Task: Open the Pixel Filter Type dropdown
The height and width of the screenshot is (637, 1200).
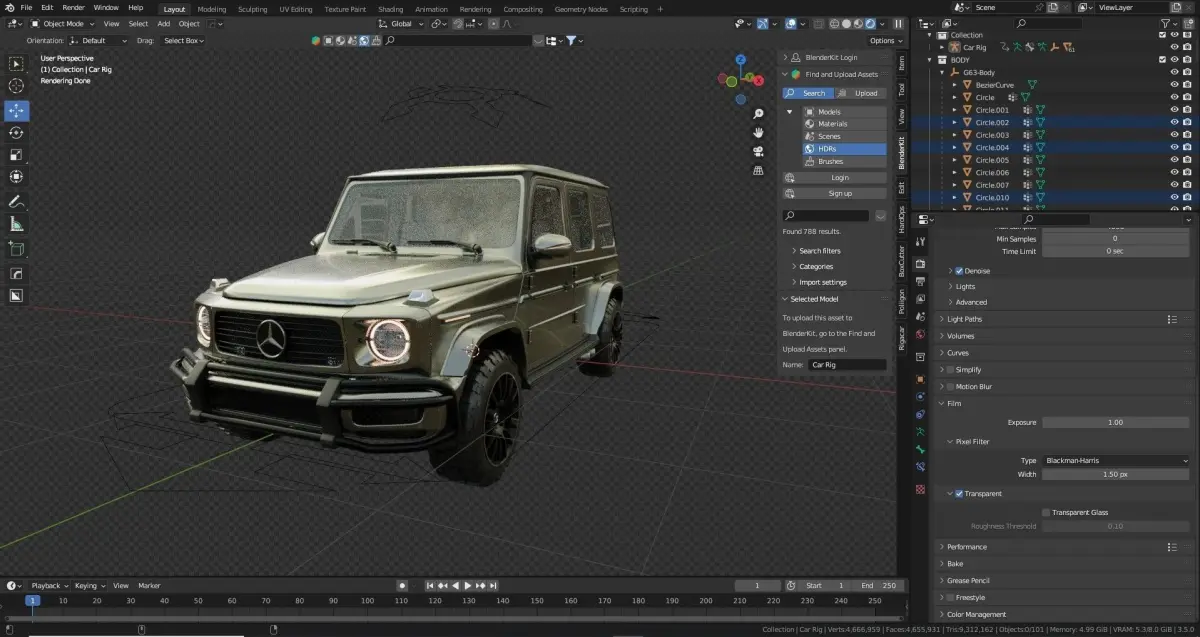Action: (1116, 460)
